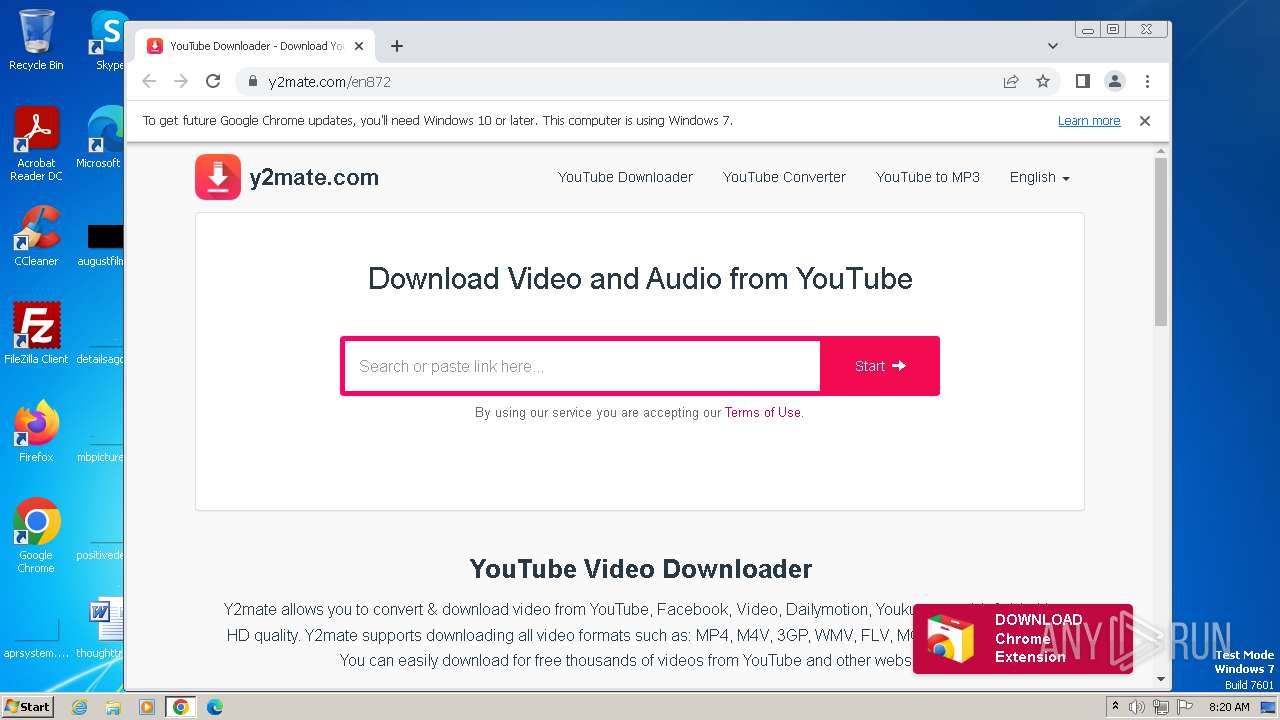Click the y2mate red download logo
This screenshot has width=1280, height=720.
coord(218,177)
